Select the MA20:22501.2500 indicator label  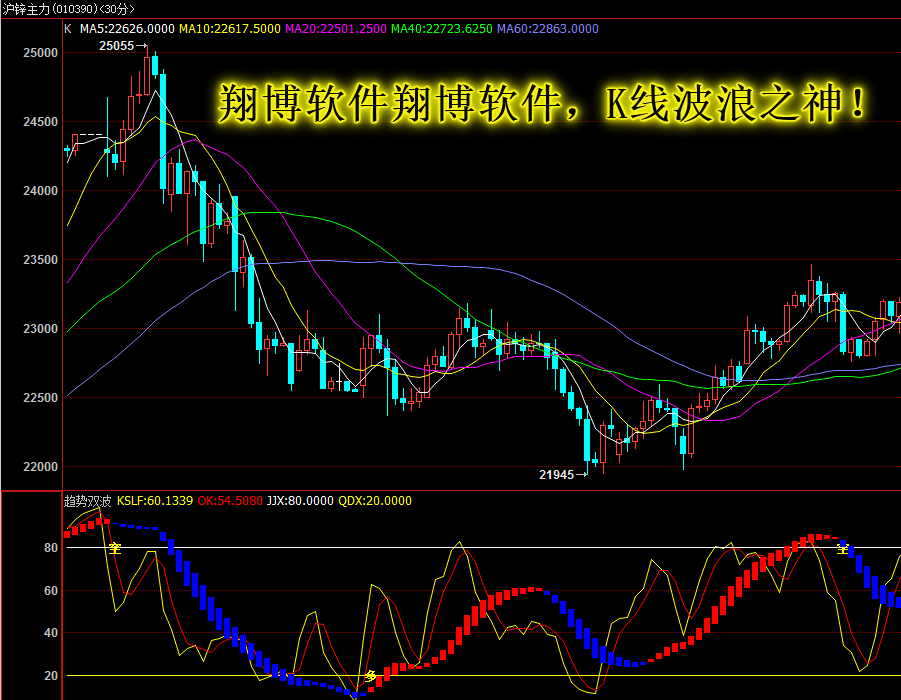[336, 29]
